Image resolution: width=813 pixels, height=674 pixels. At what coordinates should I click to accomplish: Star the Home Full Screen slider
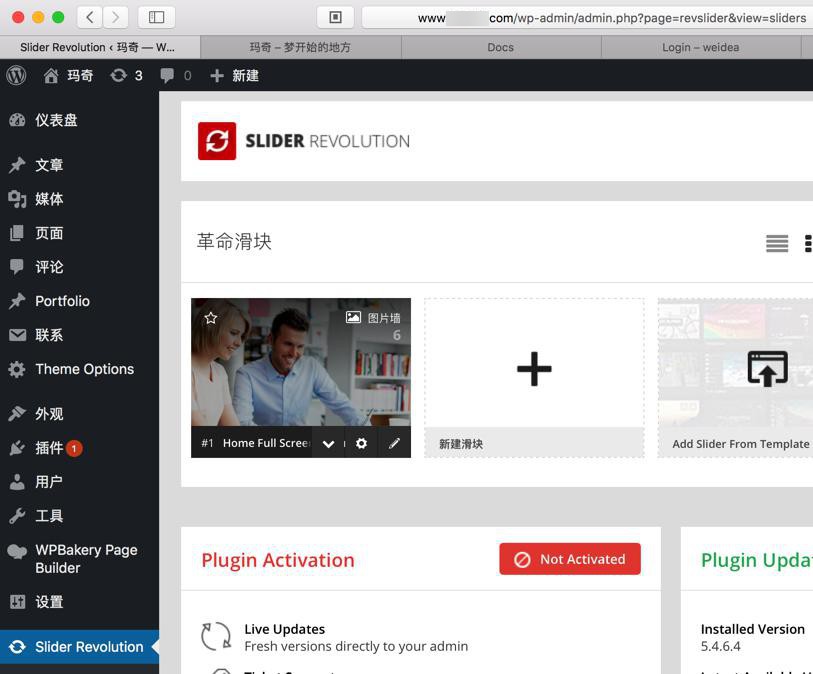pos(211,318)
